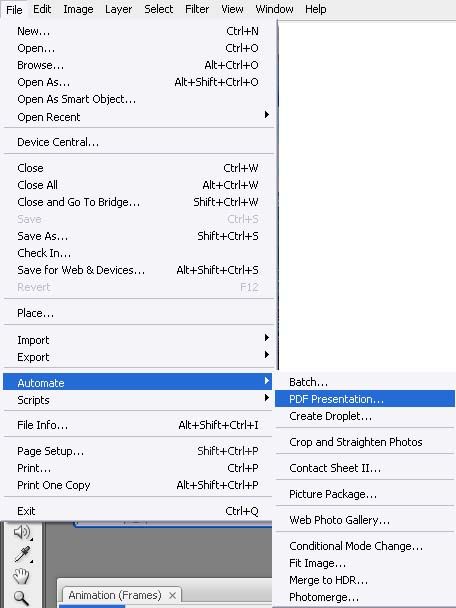The width and height of the screenshot is (456, 608).
Task: Click the Audio Annotation speaker tool
Action: point(22,532)
